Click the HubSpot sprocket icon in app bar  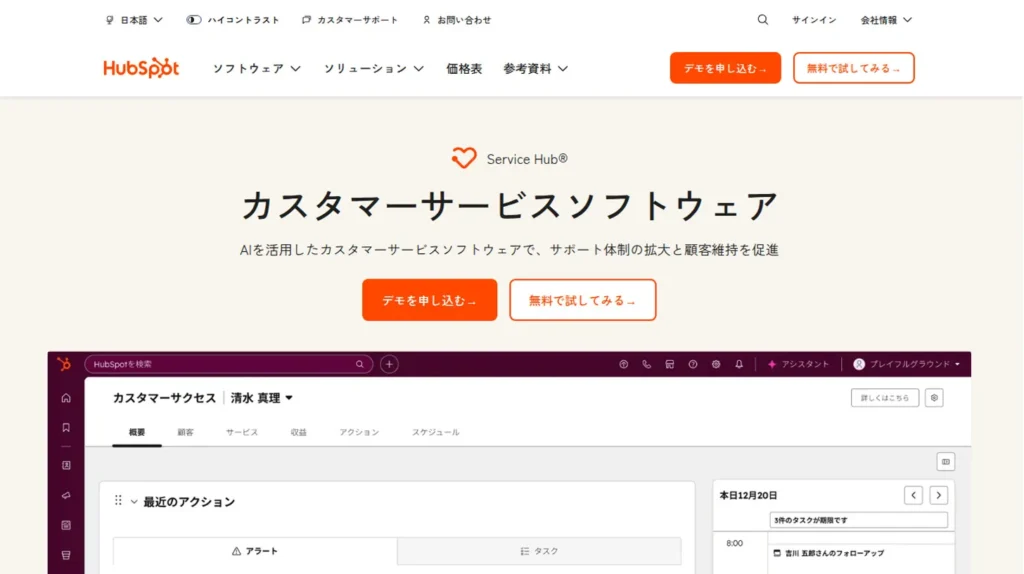(x=64, y=364)
